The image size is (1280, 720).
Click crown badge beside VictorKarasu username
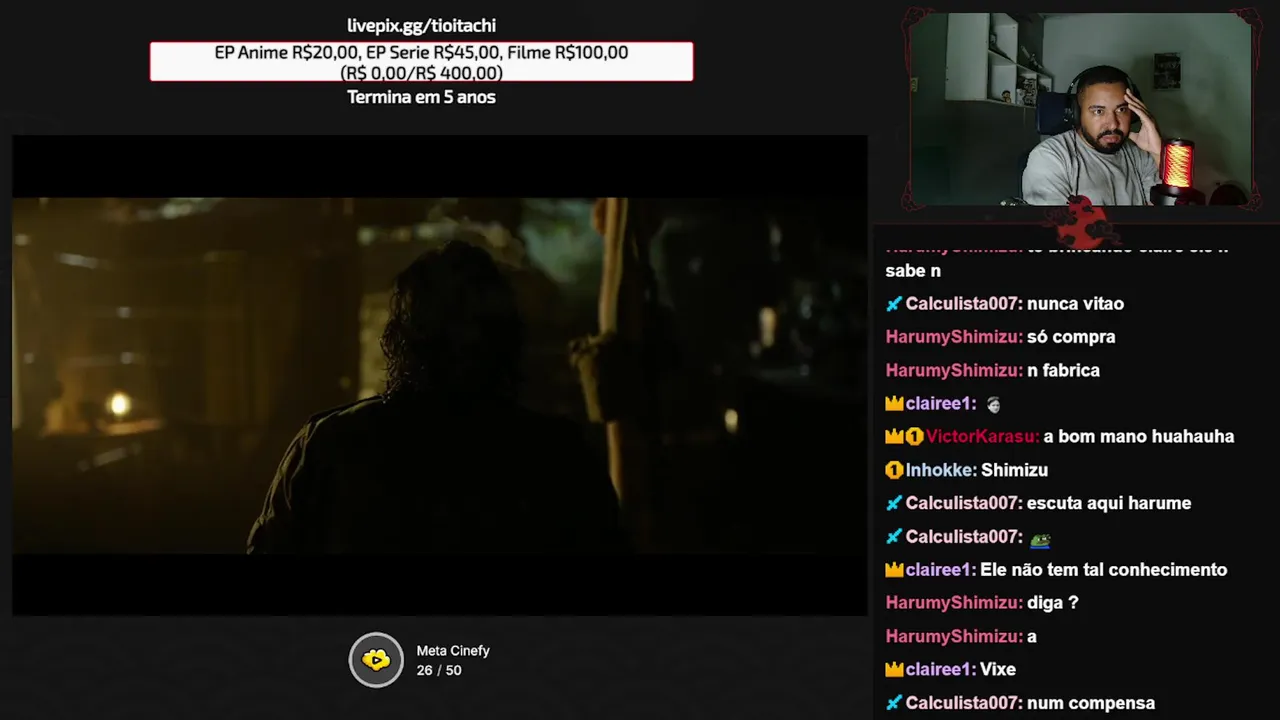[894, 437]
